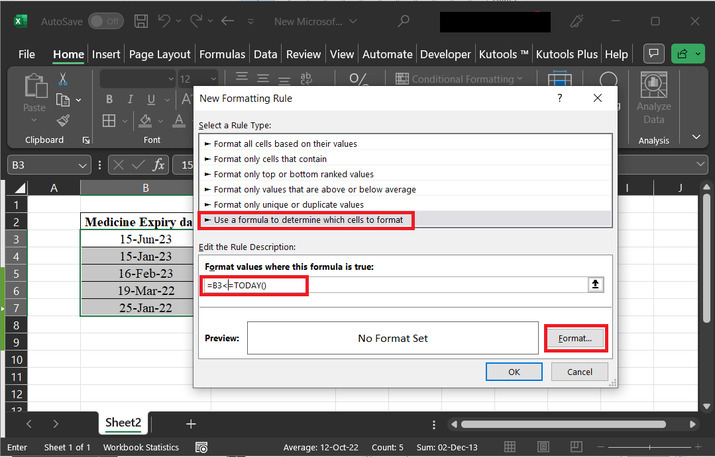Click the back arrow in title bar
The height and width of the screenshot is (457, 715).
(227, 21)
